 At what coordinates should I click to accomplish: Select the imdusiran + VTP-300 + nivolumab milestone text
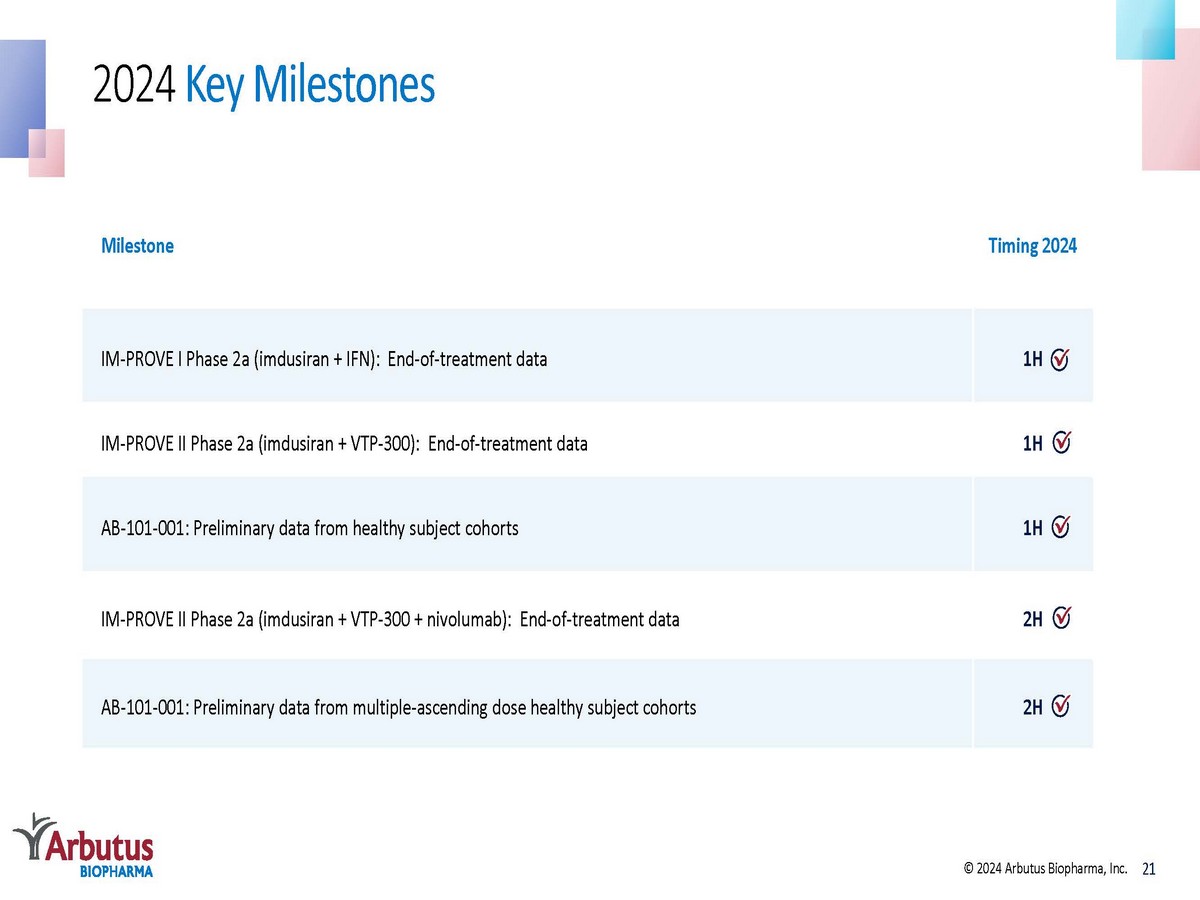390,619
